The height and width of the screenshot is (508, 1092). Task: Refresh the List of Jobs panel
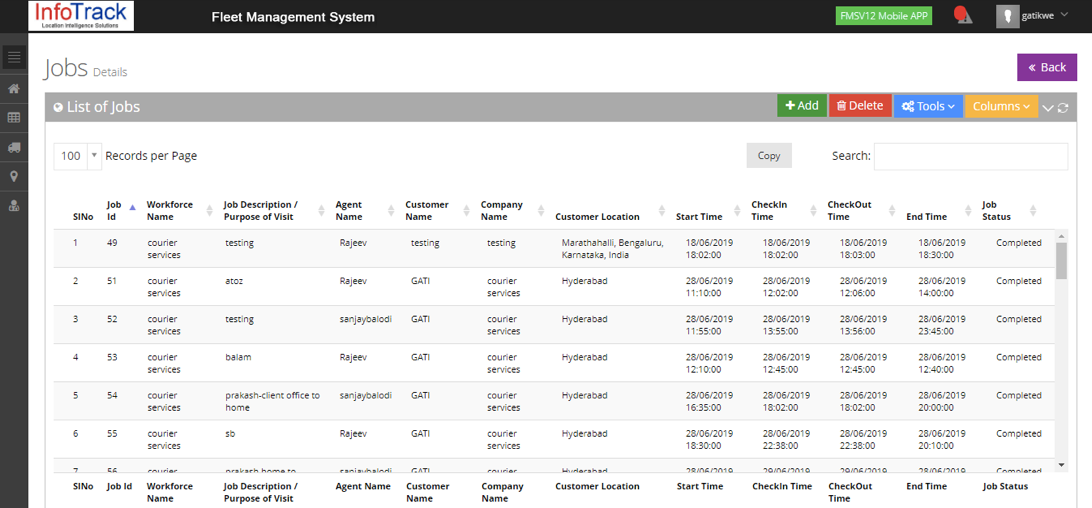[x=1063, y=108]
